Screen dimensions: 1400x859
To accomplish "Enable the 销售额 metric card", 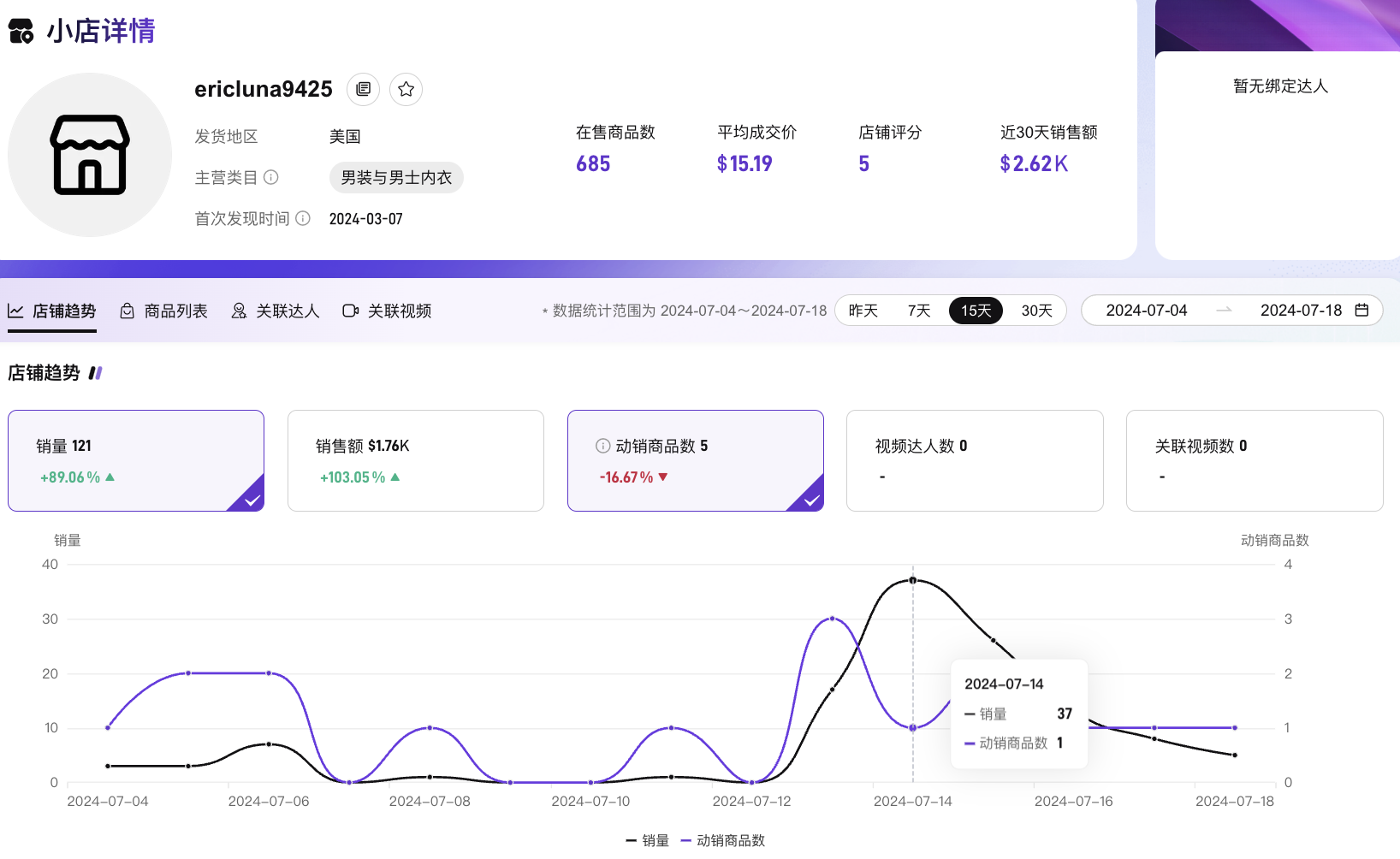I will tap(415, 460).
